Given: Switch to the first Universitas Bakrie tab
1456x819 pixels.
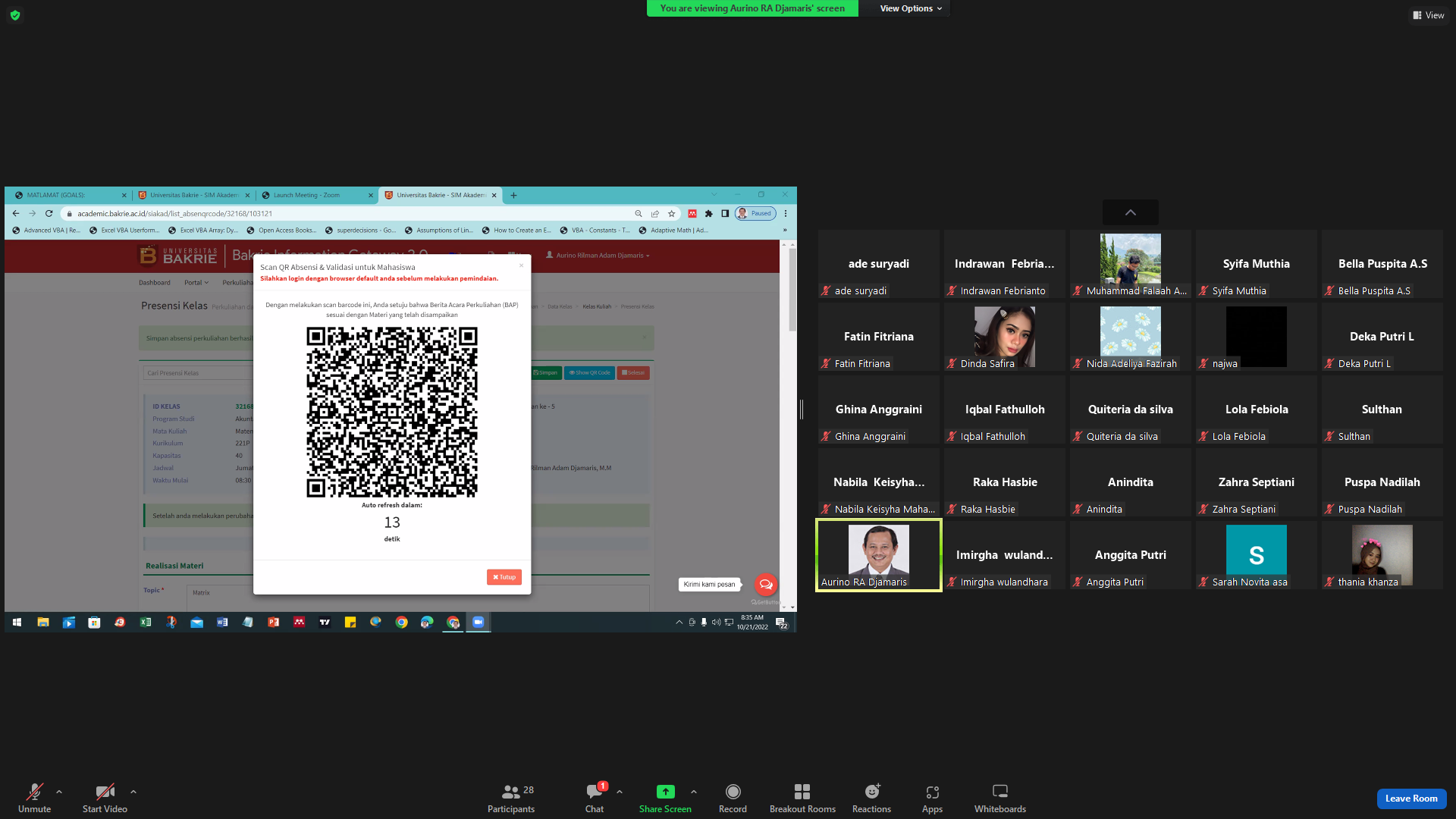Looking at the screenshot, I should click(193, 195).
